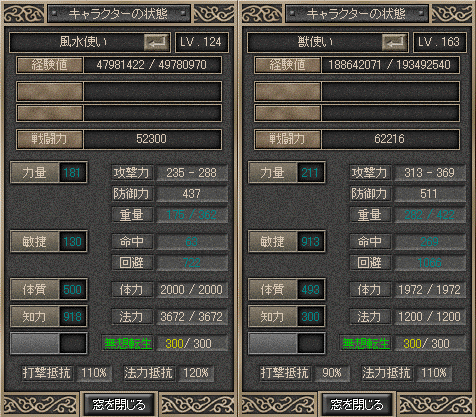The image size is (476, 417).
Task: Click the small pin on left title bar's left
Action: 55,13
